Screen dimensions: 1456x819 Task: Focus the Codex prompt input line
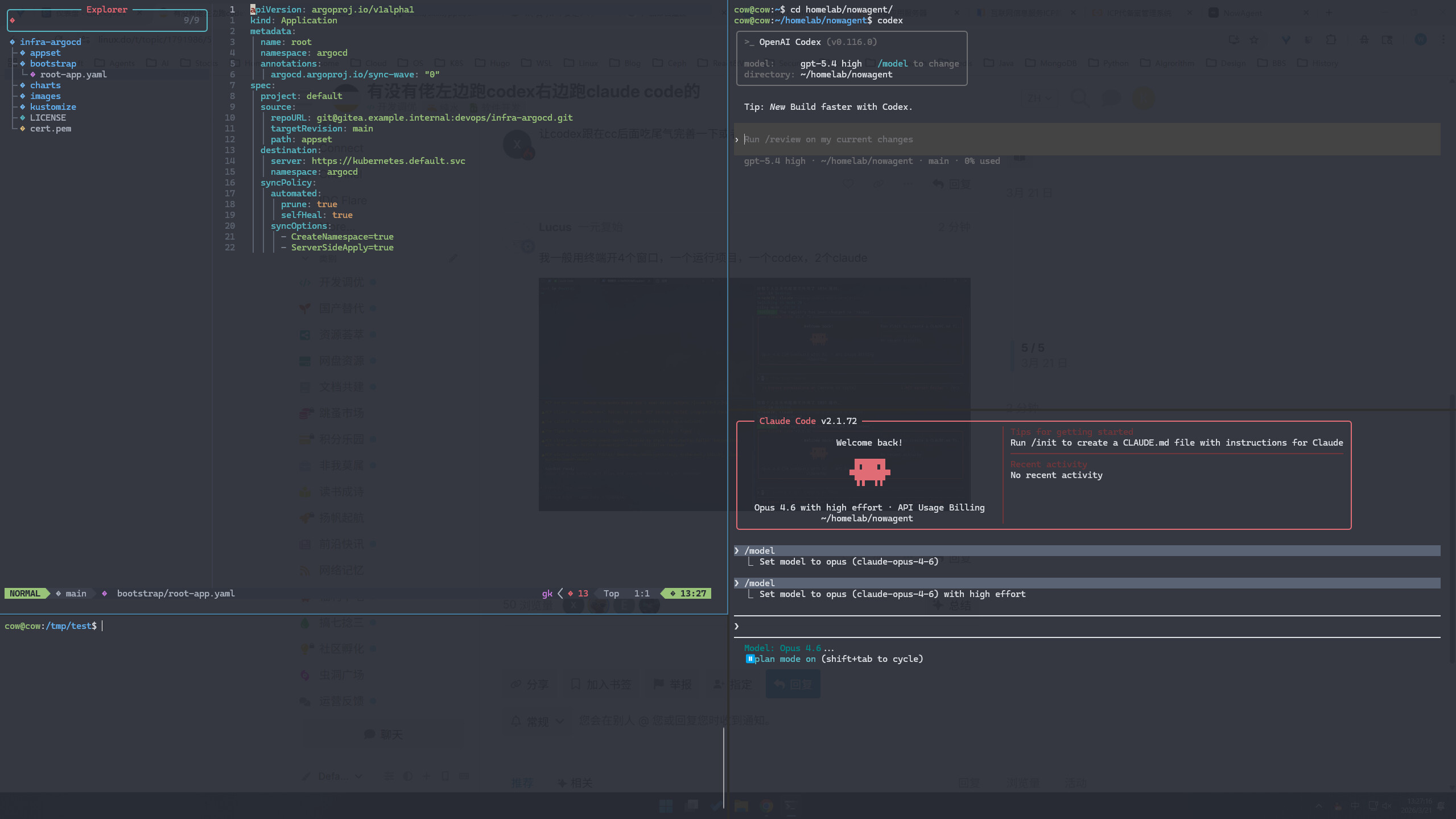coord(1087,139)
